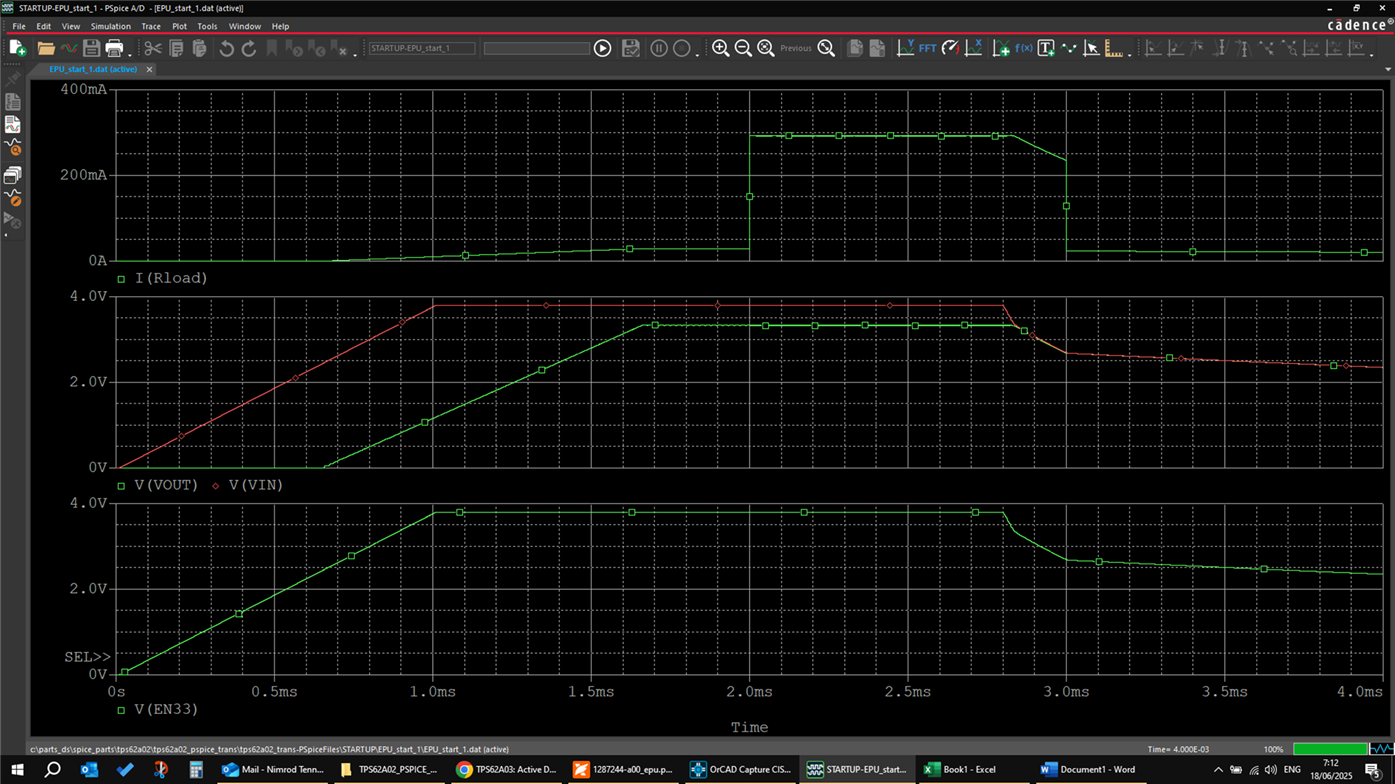Click the Previous zoom button
1395x784 pixels.
click(796, 48)
